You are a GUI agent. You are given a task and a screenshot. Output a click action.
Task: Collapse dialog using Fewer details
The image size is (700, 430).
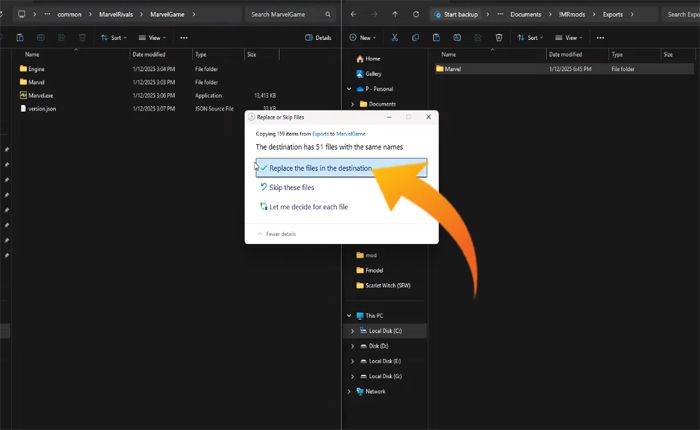[277, 234]
